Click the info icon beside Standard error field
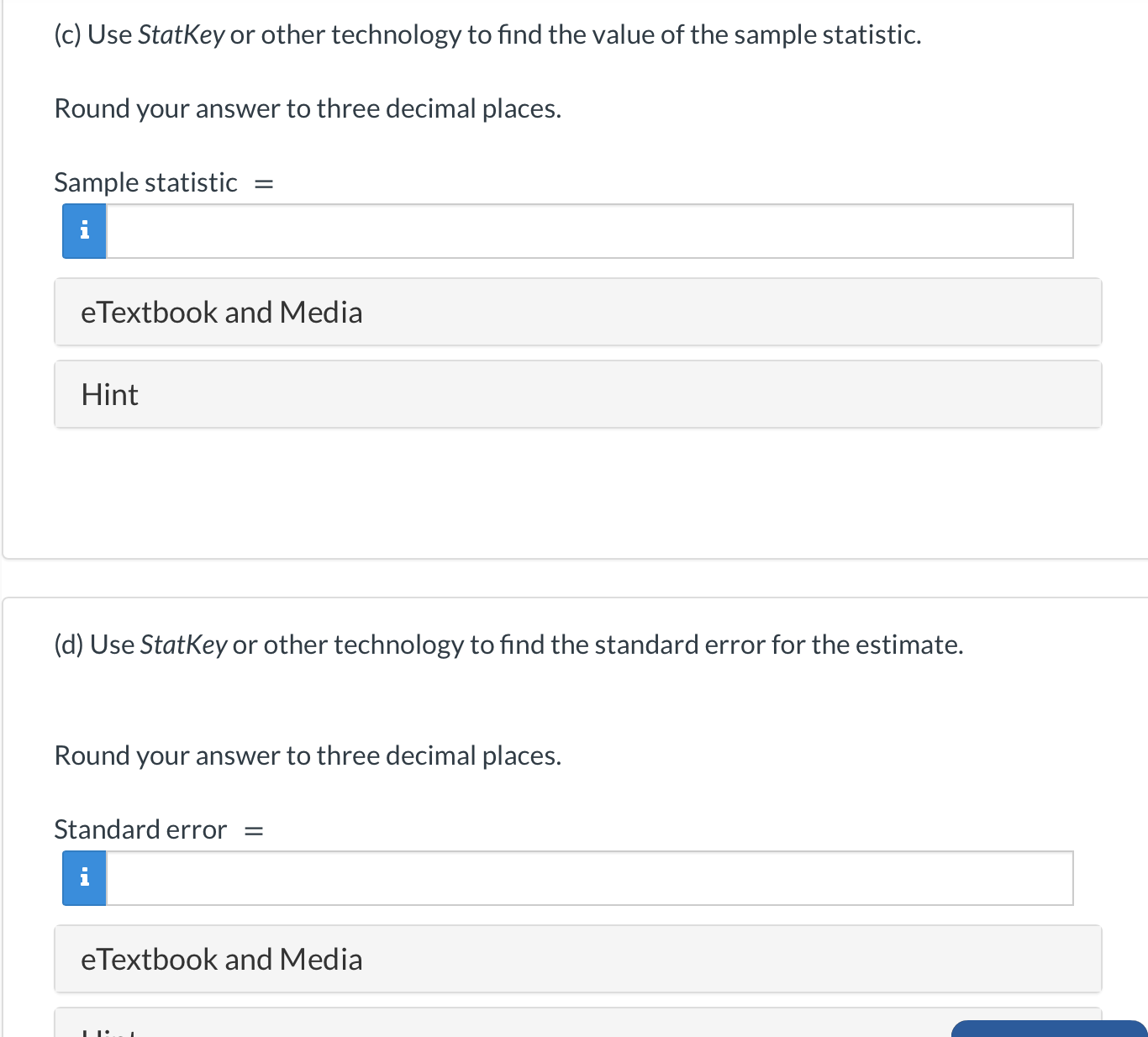 point(84,878)
